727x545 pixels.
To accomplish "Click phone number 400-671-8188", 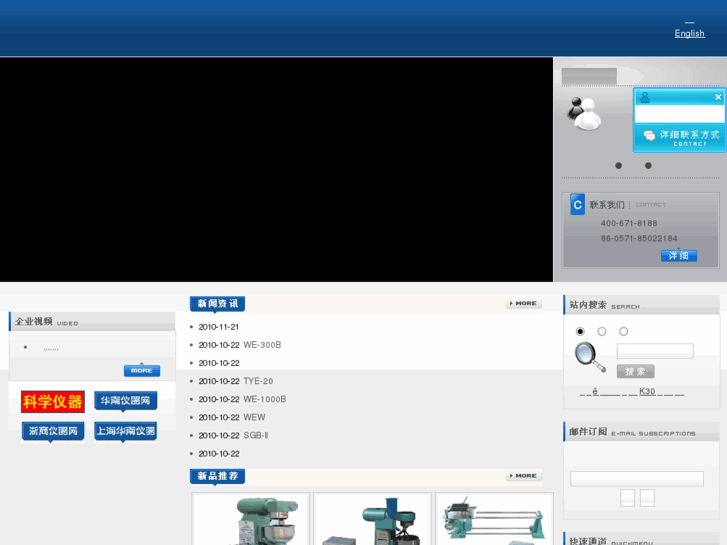I will click(x=629, y=223).
